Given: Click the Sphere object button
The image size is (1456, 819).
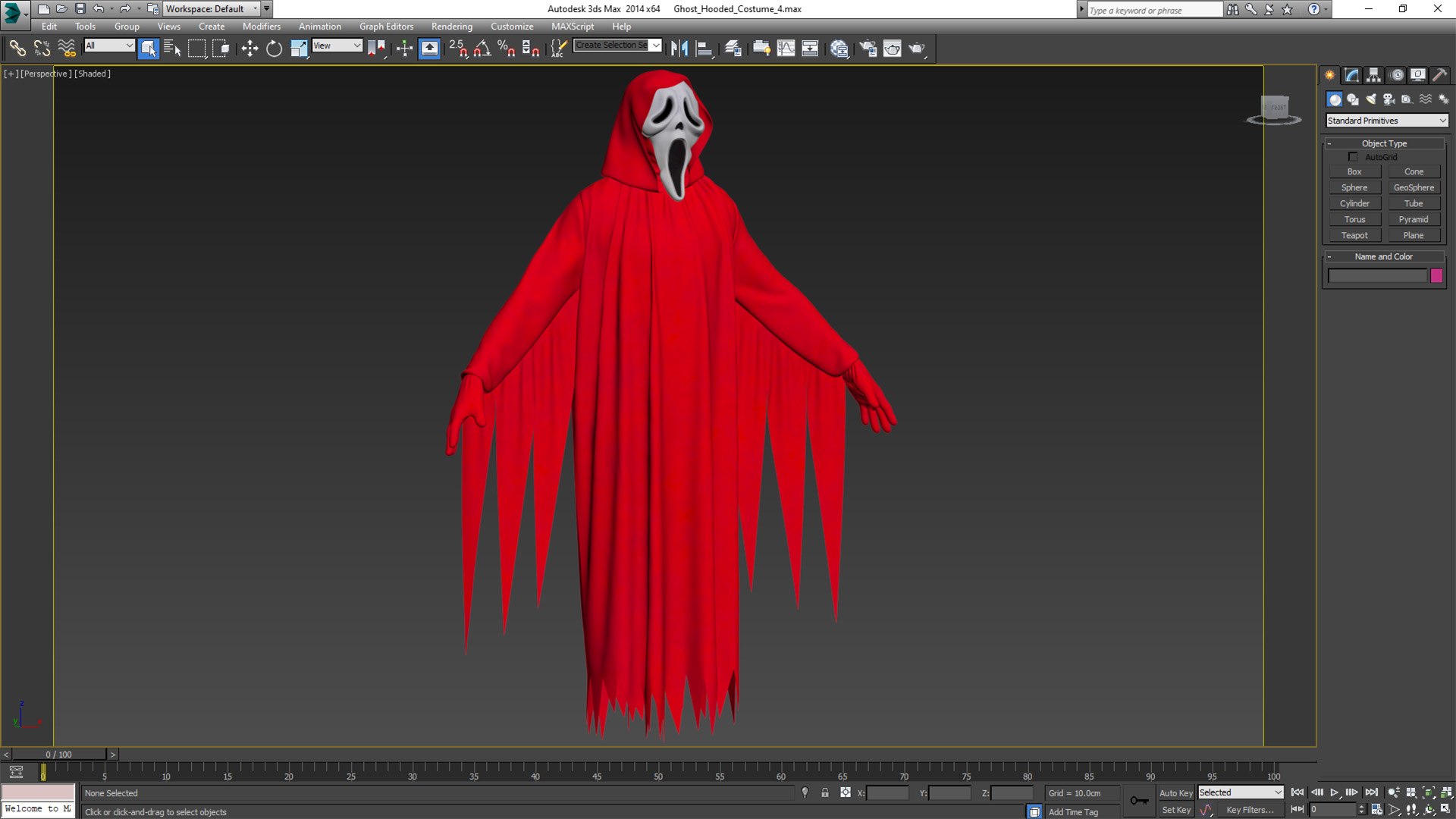Looking at the screenshot, I should point(1354,188).
